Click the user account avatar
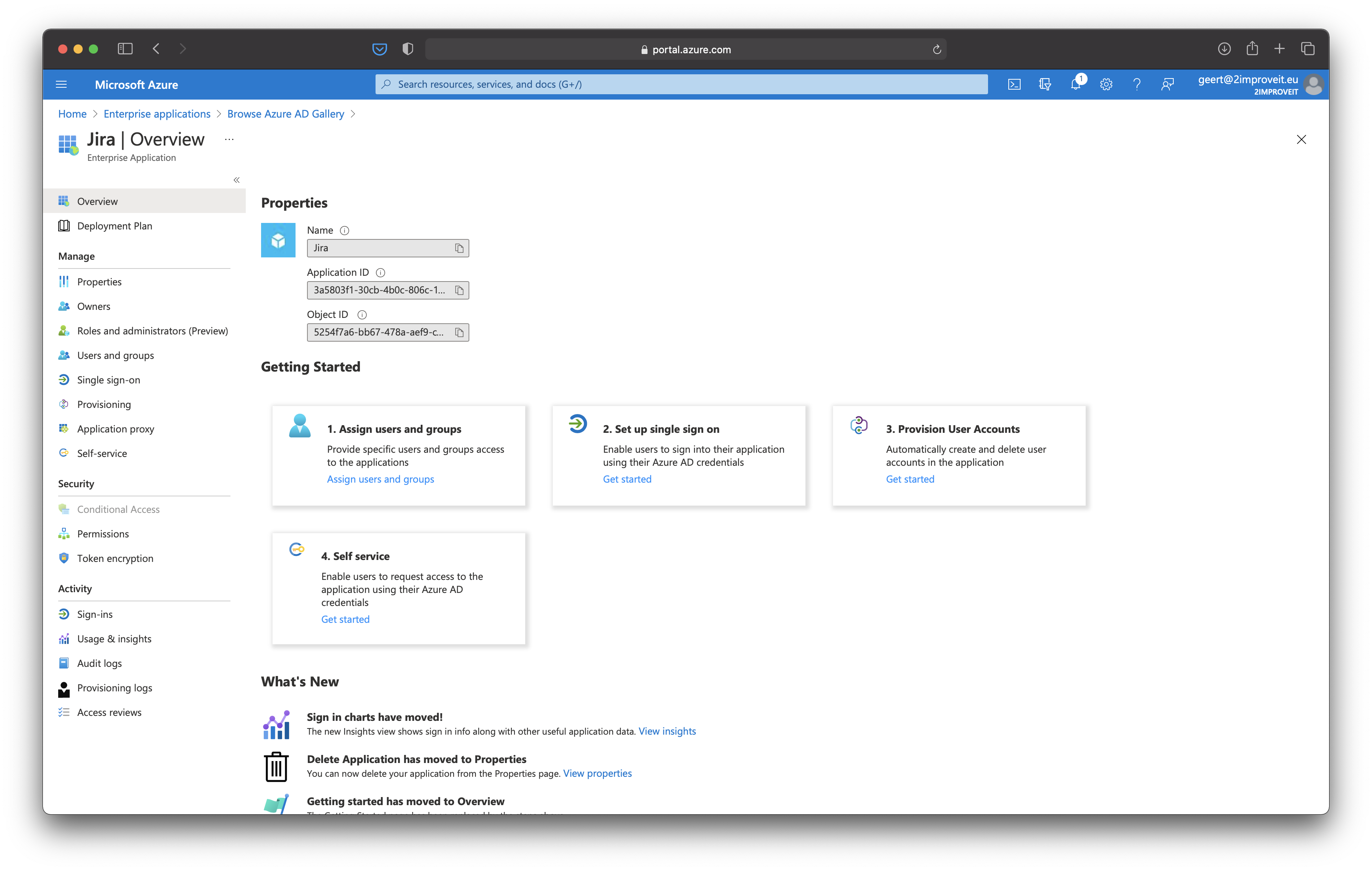The width and height of the screenshot is (1372, 871). tap(1313, 84)
